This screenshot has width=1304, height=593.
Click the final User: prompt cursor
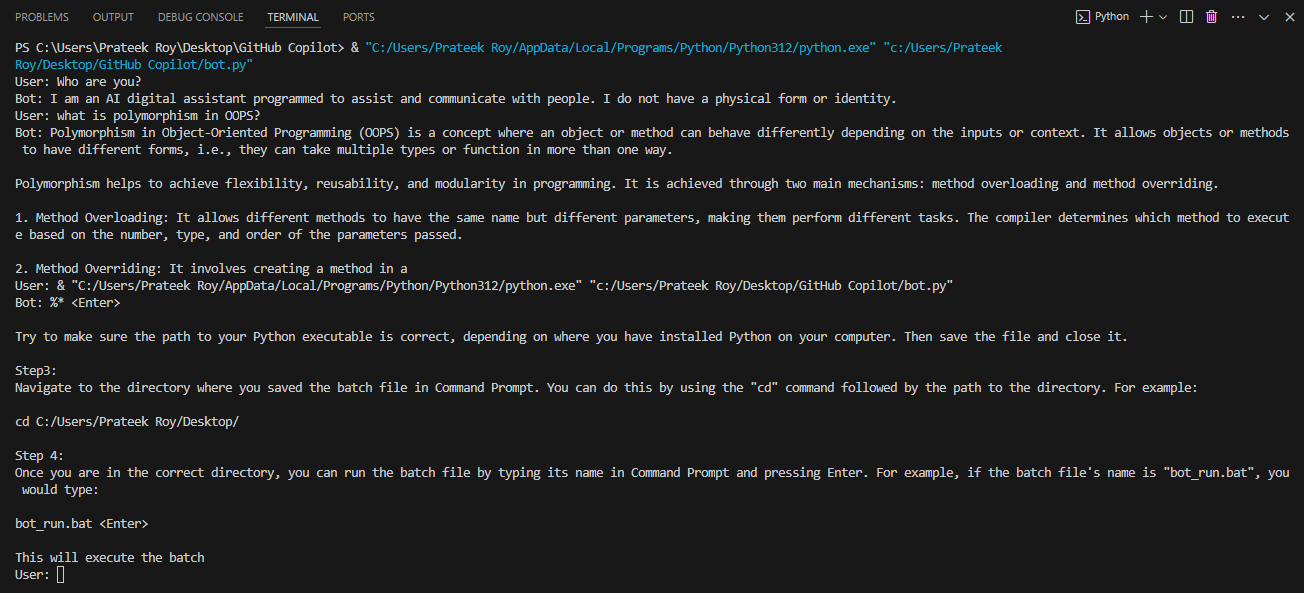(61, 575)
